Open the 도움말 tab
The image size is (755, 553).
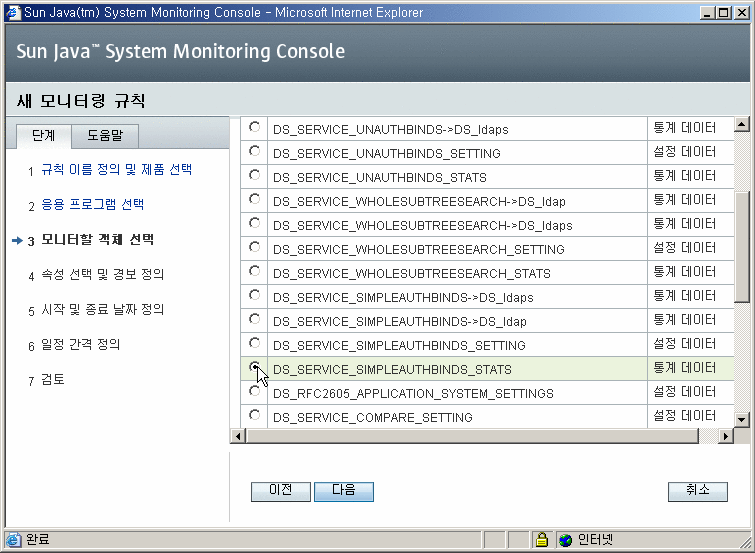coord(105,136)
